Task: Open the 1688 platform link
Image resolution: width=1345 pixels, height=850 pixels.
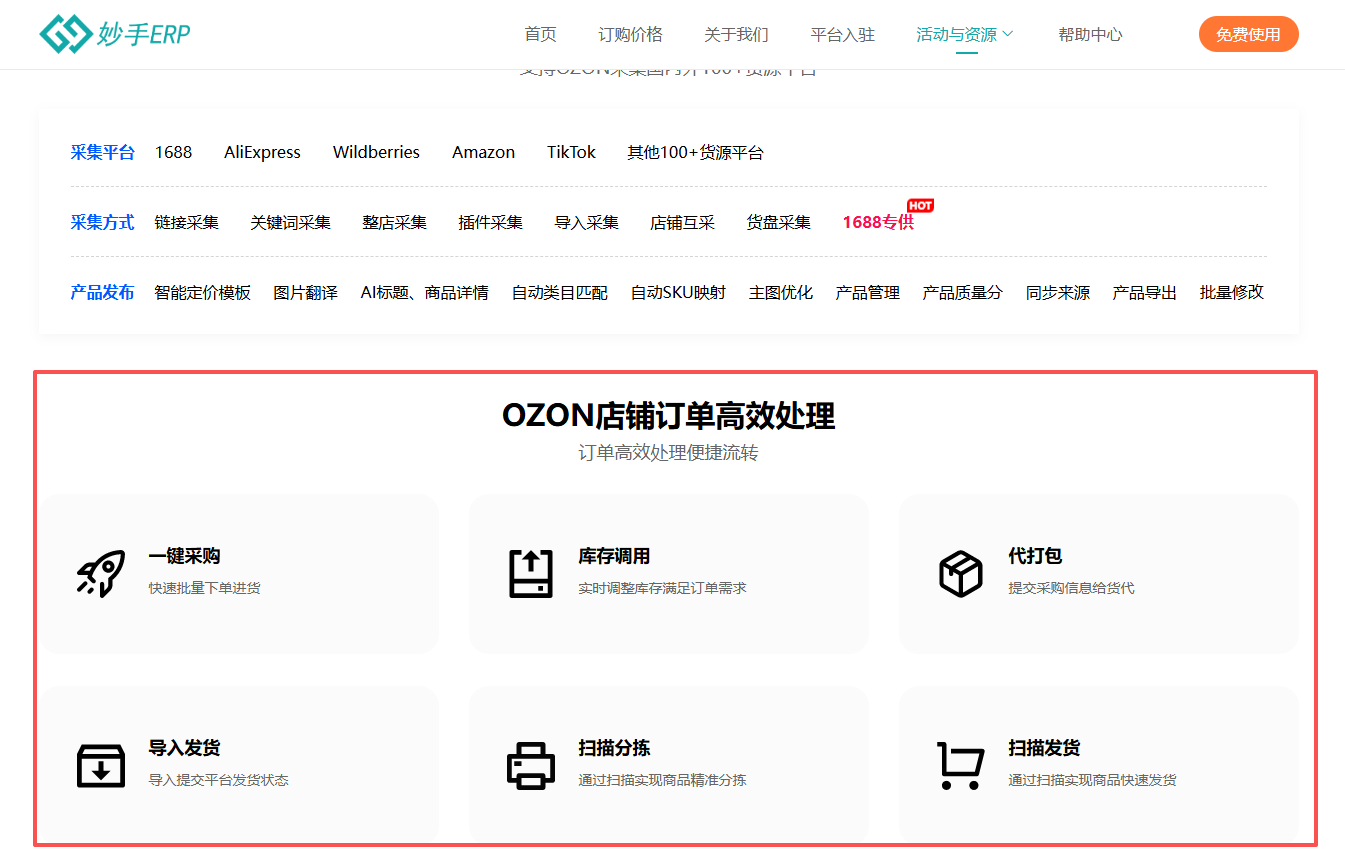Action: (174, 151)
